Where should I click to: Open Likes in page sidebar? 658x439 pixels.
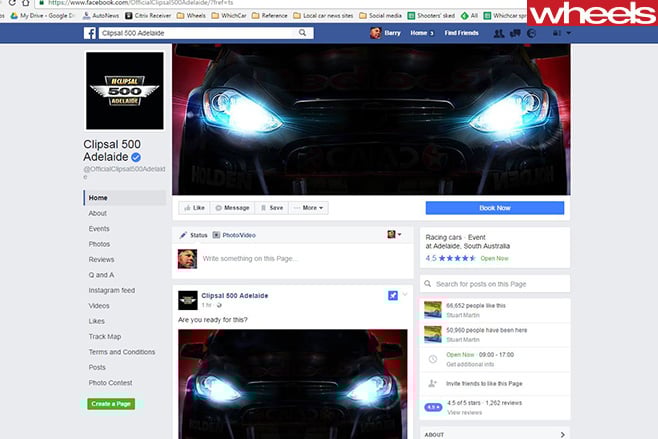[x=97, y=321]
